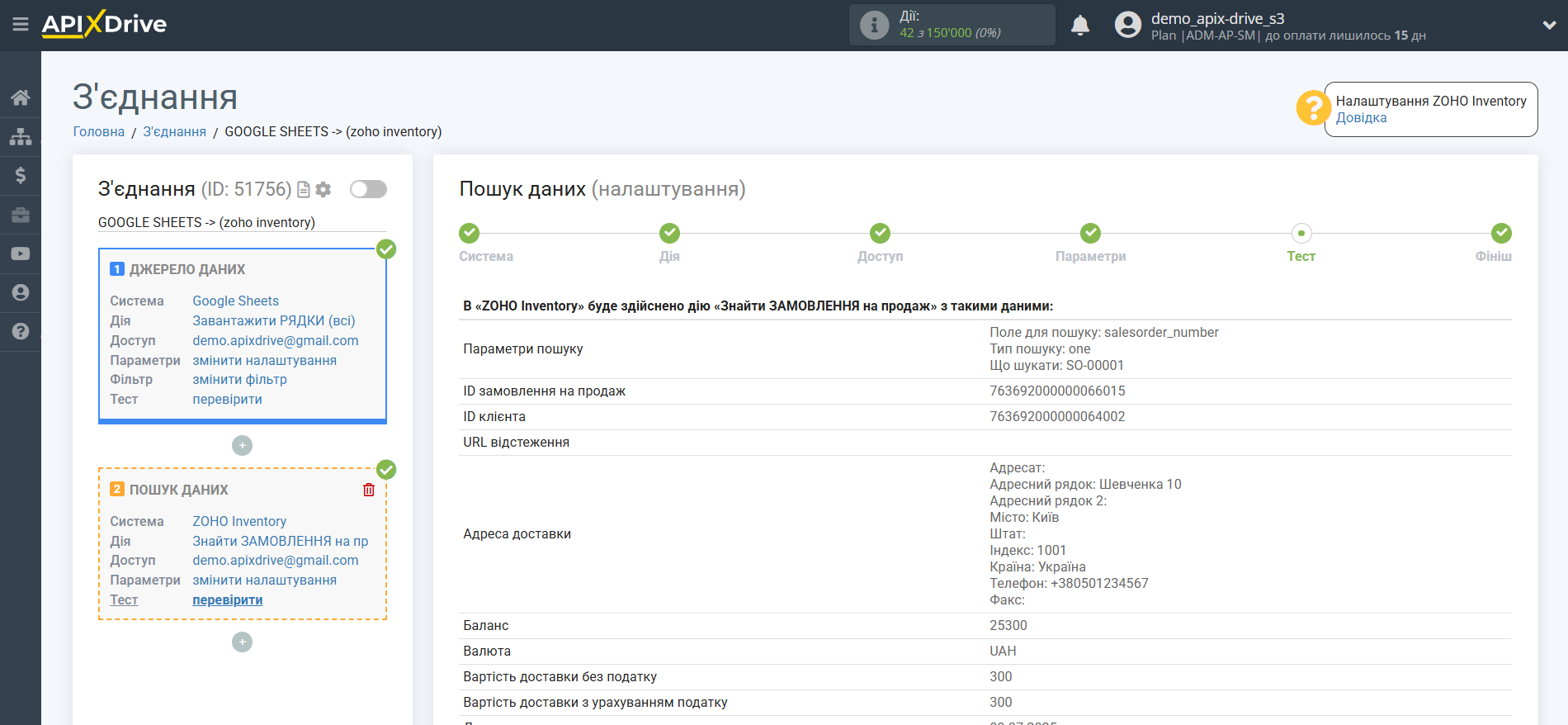
Task: Click the actions counter 42 з 150'000
Action: pyautogui.click(x=950, y=33)
